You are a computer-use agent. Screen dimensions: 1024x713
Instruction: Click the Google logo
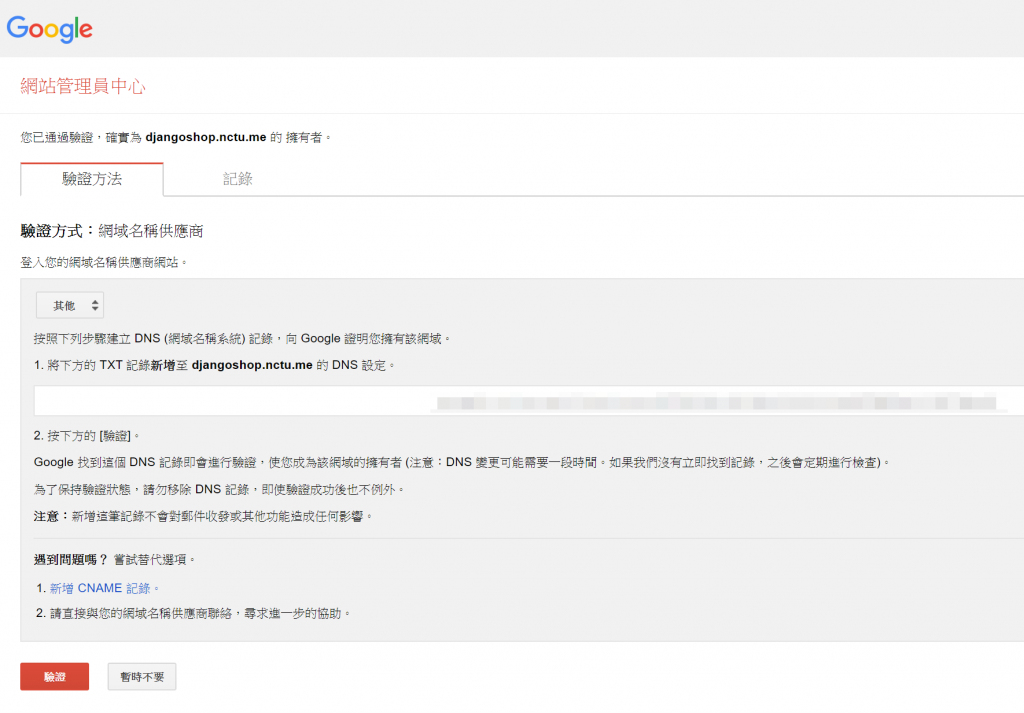pyautogui.click(x=50, y=29)
